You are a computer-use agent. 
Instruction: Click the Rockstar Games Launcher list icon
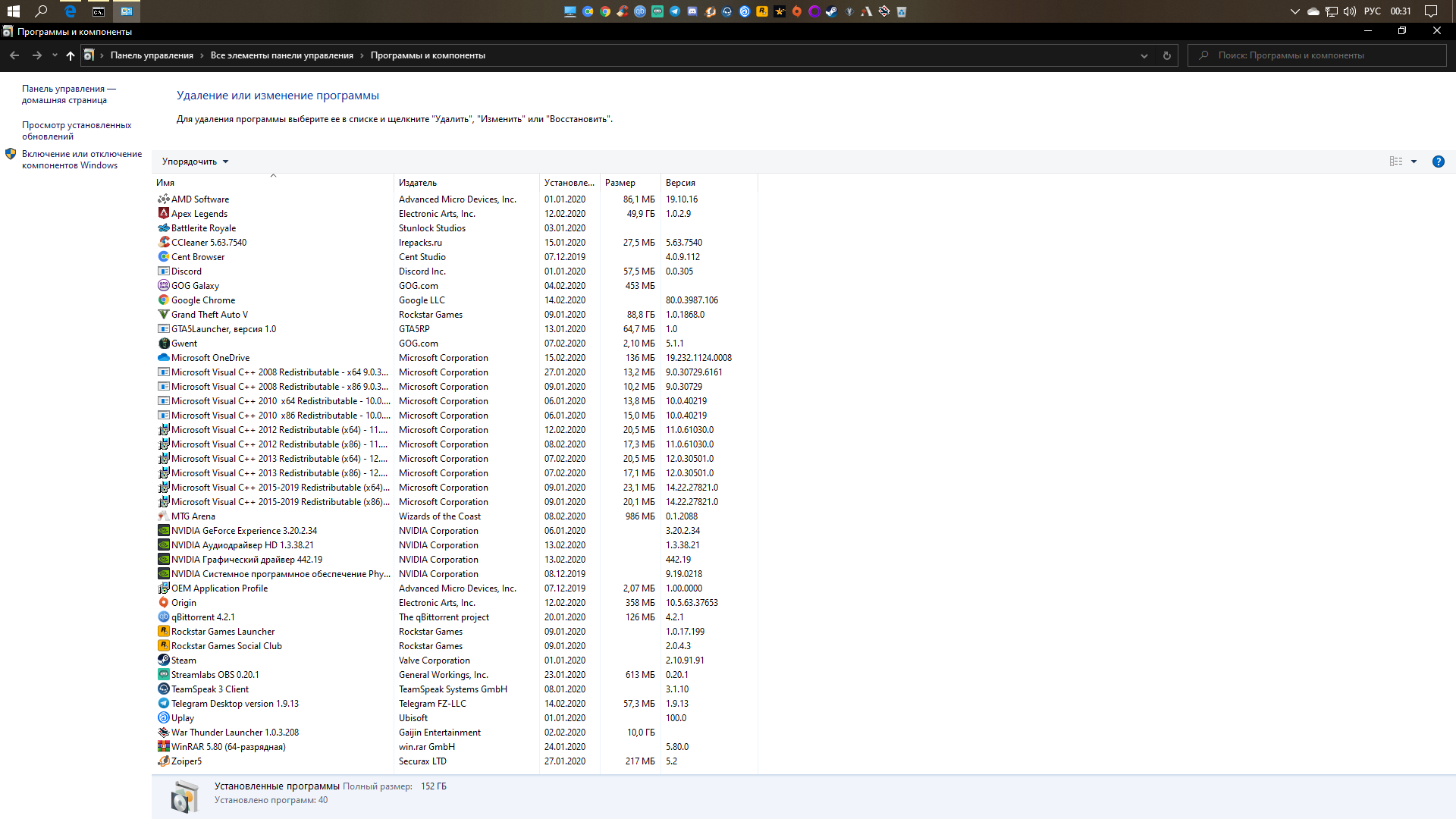pos(163,632)
